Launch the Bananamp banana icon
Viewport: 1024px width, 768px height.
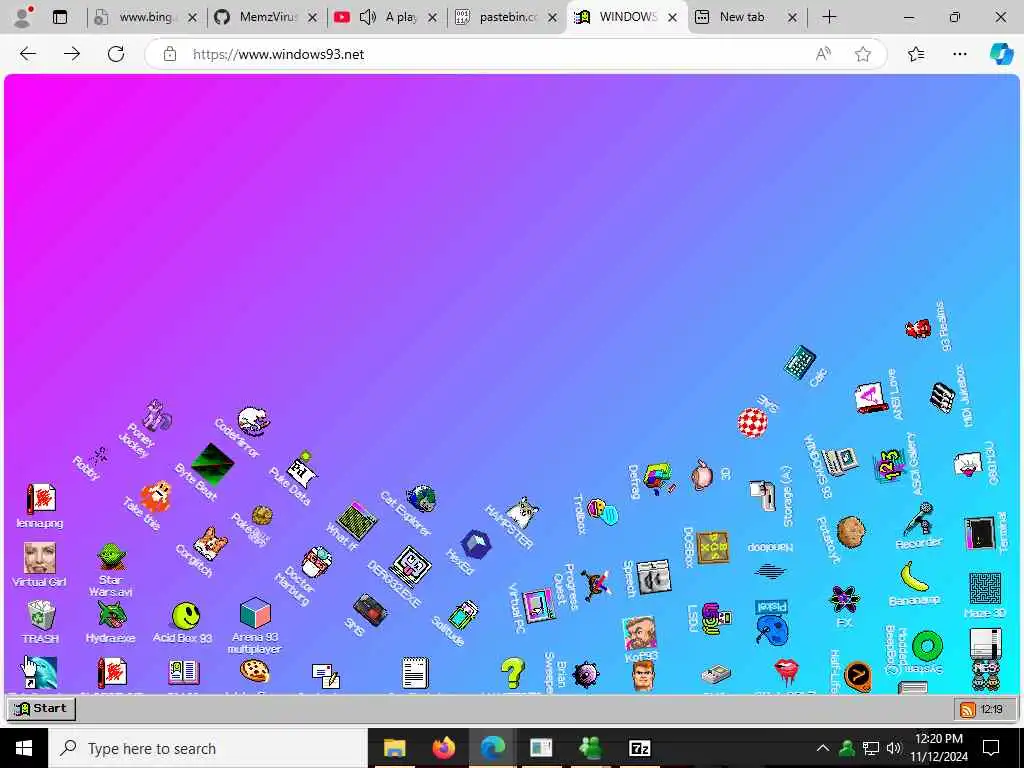[914, 577]
